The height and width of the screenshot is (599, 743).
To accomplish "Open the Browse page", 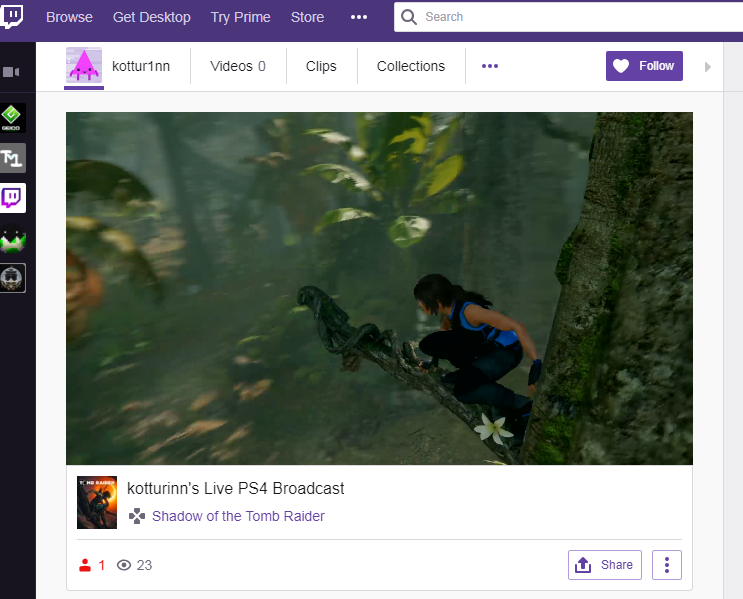I will [69, 17].
